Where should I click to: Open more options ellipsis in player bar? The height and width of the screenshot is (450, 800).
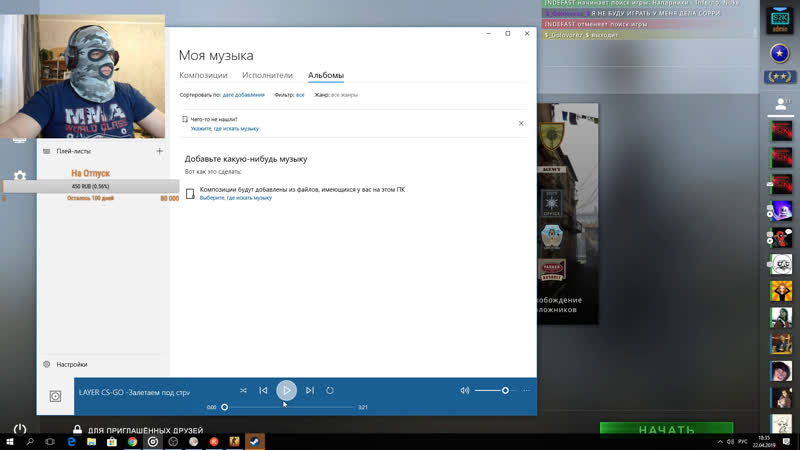tap(526, 390)
